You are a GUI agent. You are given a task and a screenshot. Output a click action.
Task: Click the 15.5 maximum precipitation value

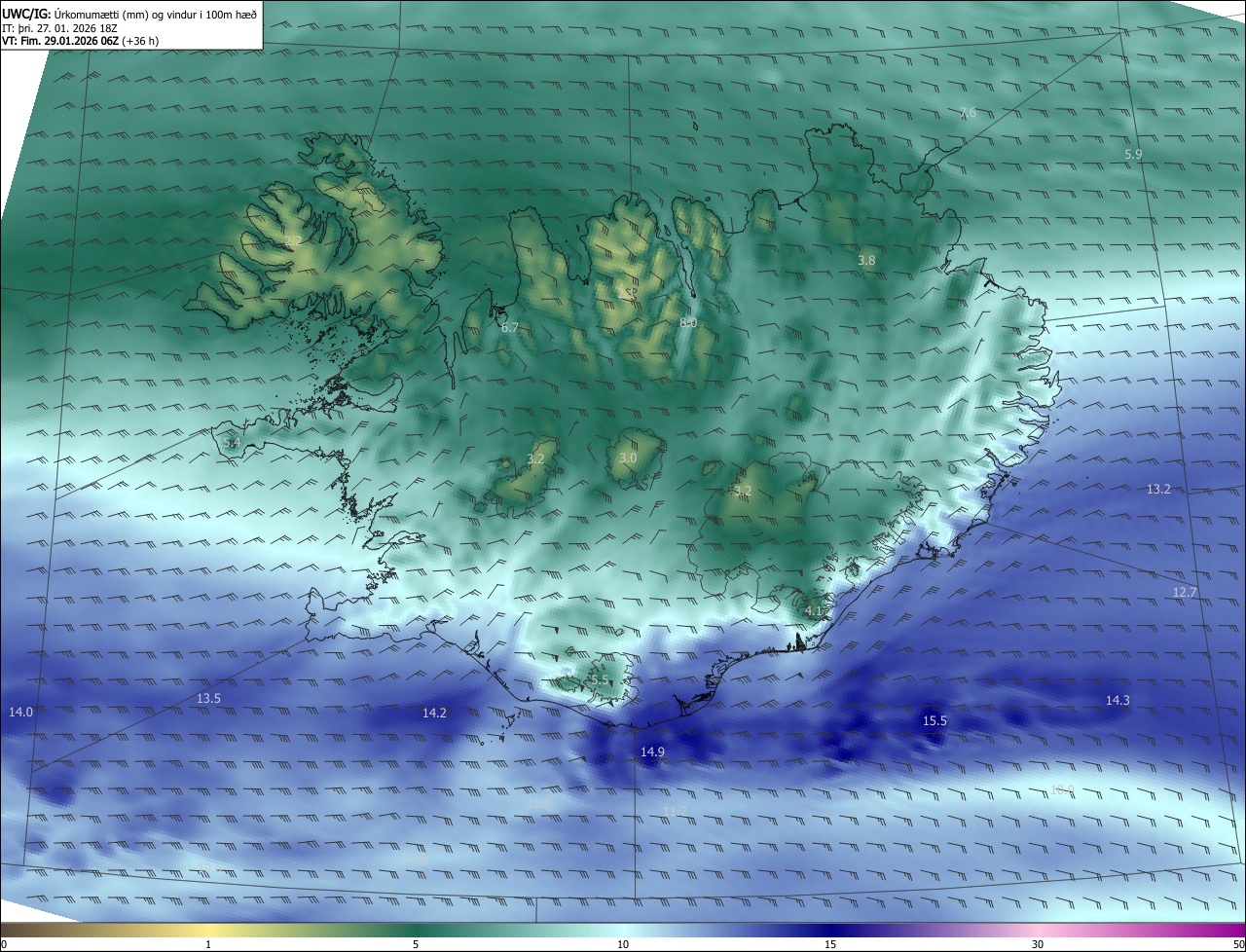coord(934,721)
